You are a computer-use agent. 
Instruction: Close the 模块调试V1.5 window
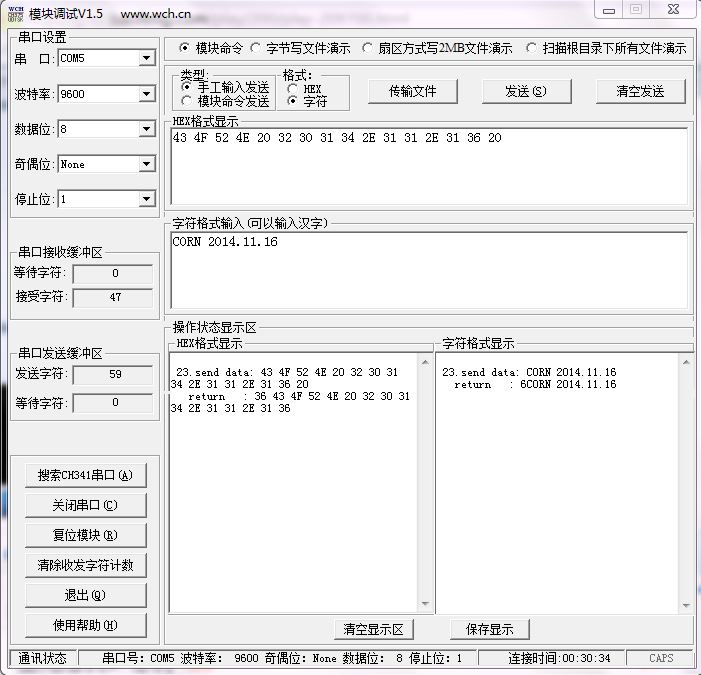[673, 10]
